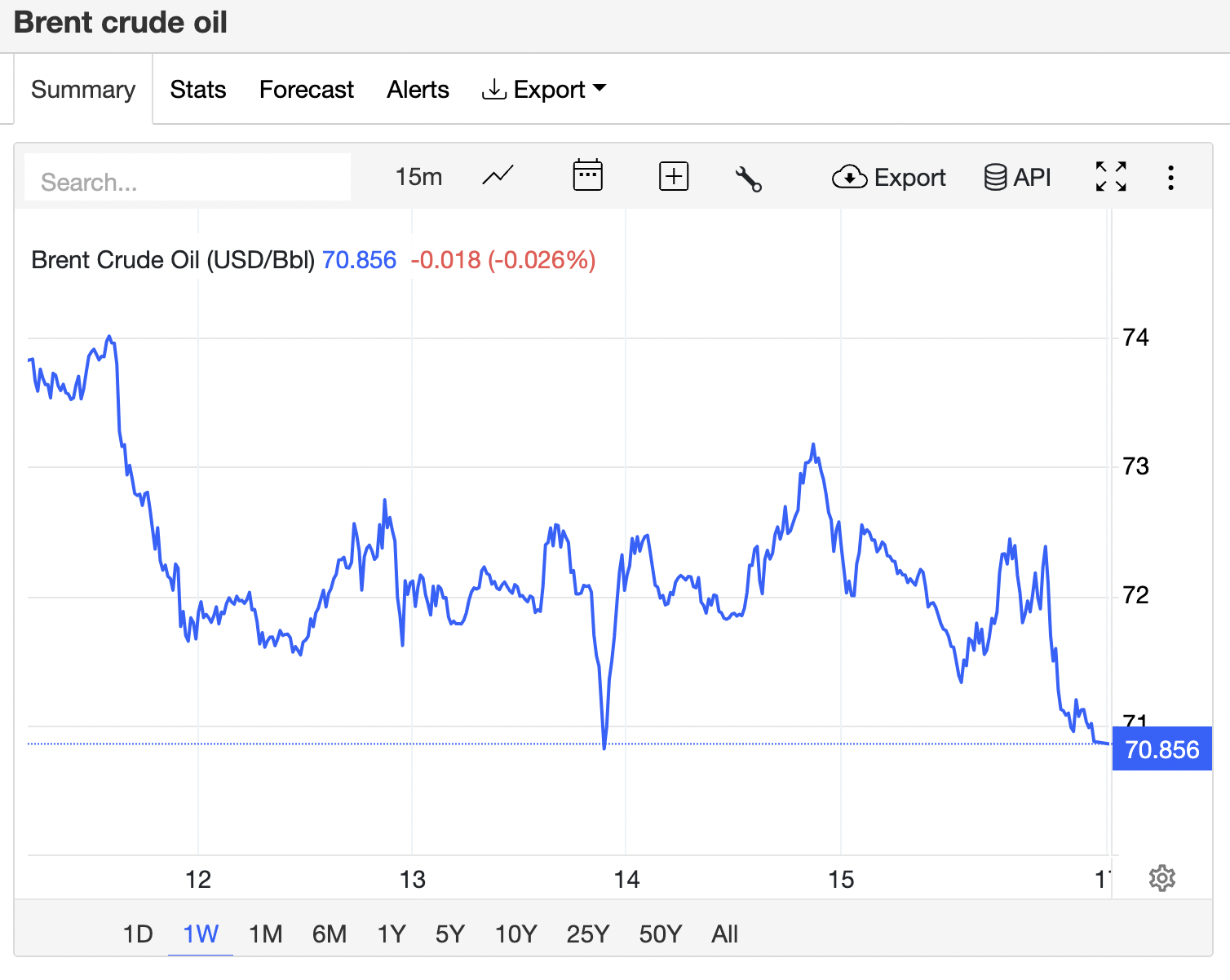Select the 1D time range
Viewport: 1230px width, 980px height.
(x=138, y=934)
